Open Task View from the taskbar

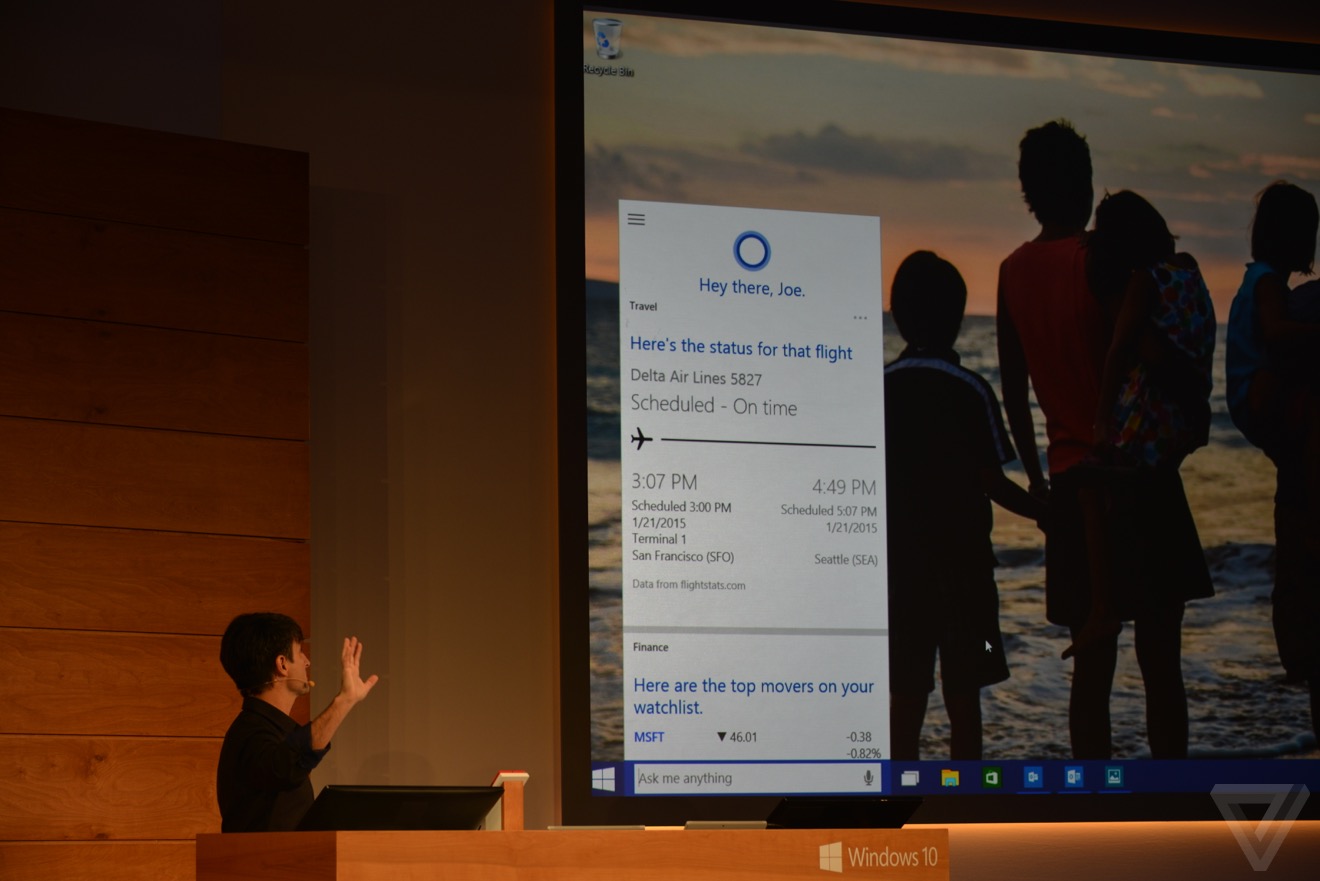tap(909, 778)
